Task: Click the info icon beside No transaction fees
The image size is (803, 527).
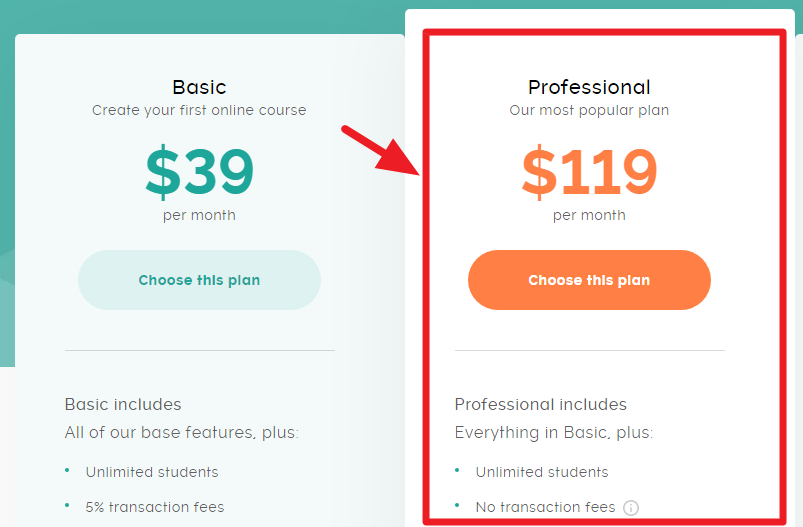Action: coord(630,508)
